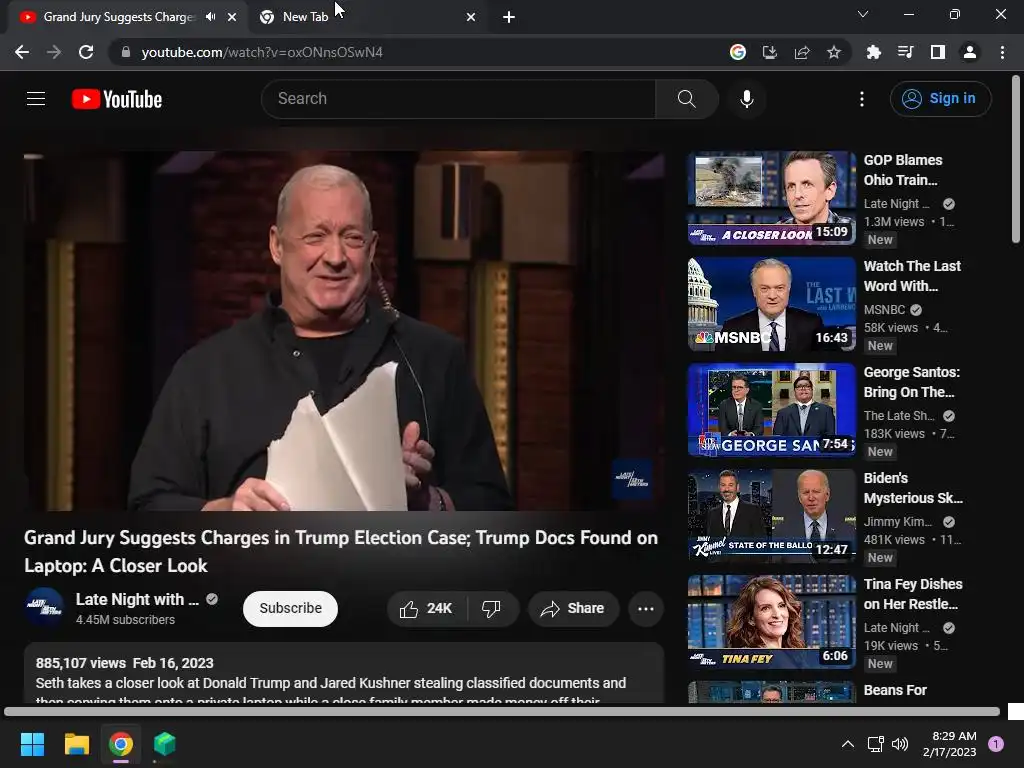
Task: Open Tina Fey video thumbnail
Action: pyautogui.click(x=771, y=622)
